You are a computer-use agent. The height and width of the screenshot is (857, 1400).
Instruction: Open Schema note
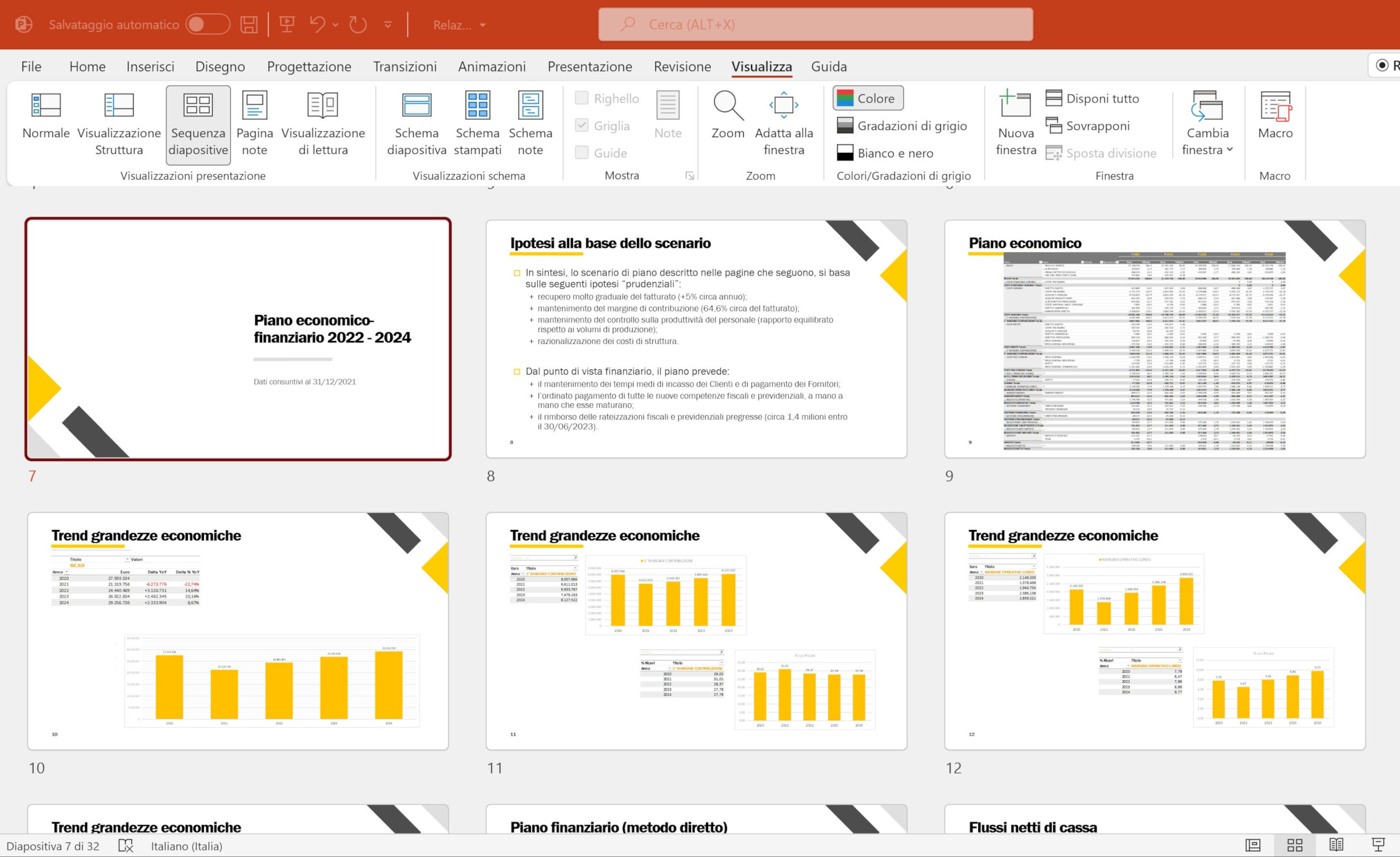(530, 124)
